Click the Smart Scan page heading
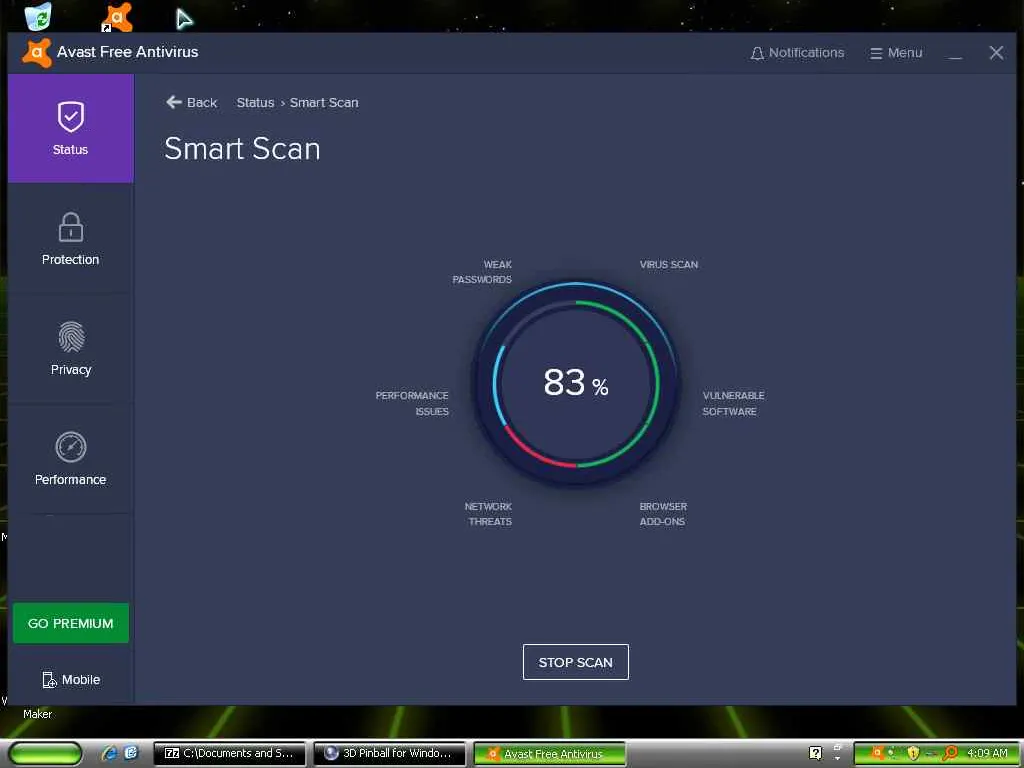1024x768 pixels. (242, 149)
